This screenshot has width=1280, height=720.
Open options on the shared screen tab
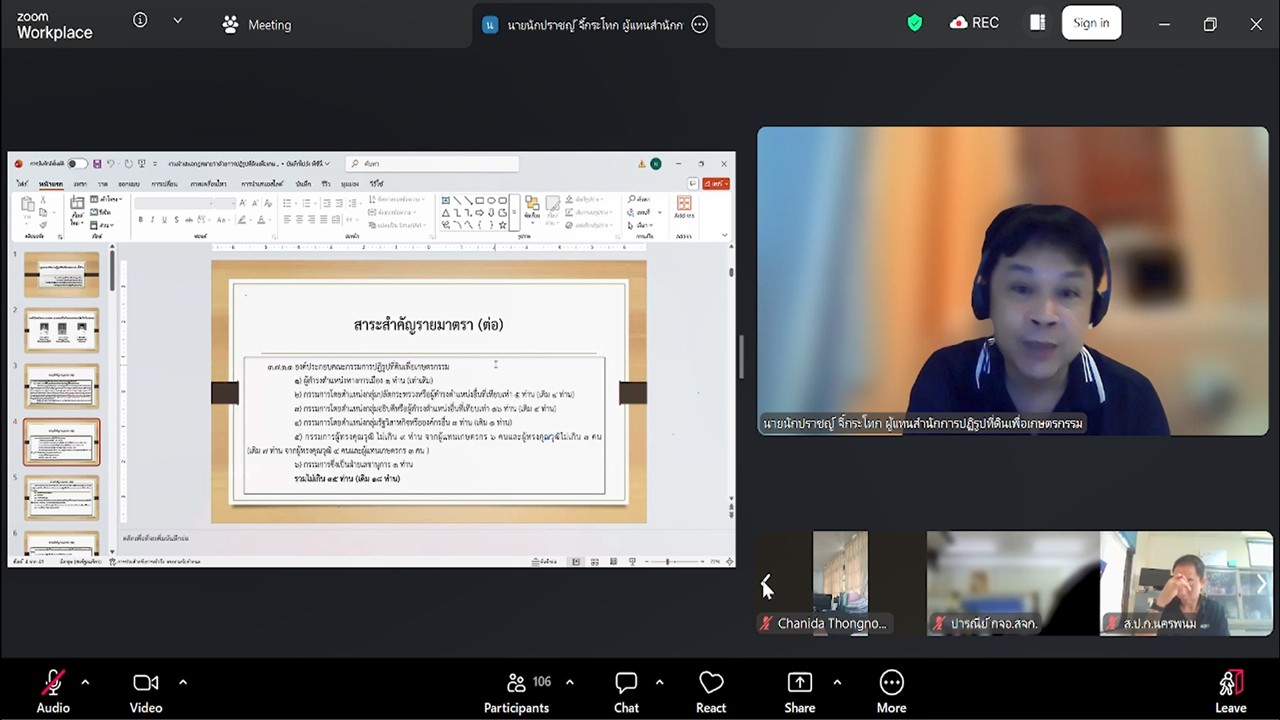click(700, 25)
